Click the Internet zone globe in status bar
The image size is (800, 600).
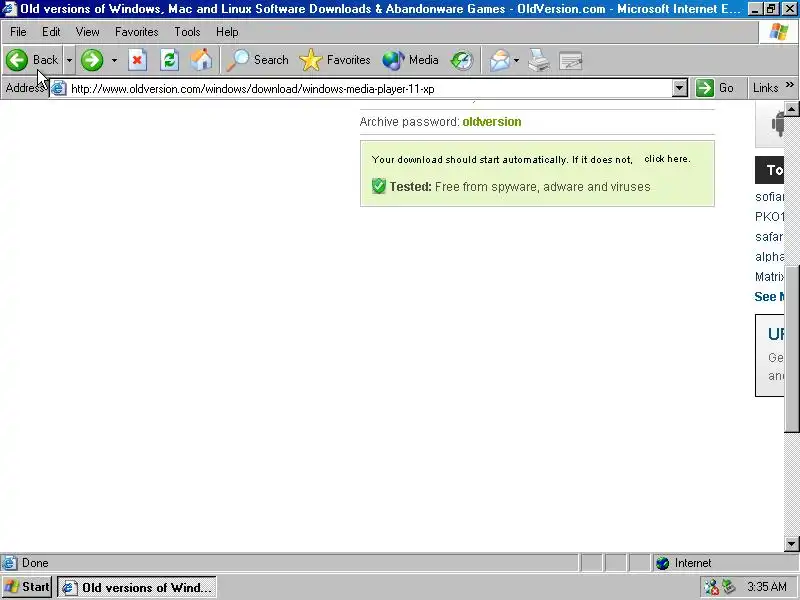click(x=662, y=563)
